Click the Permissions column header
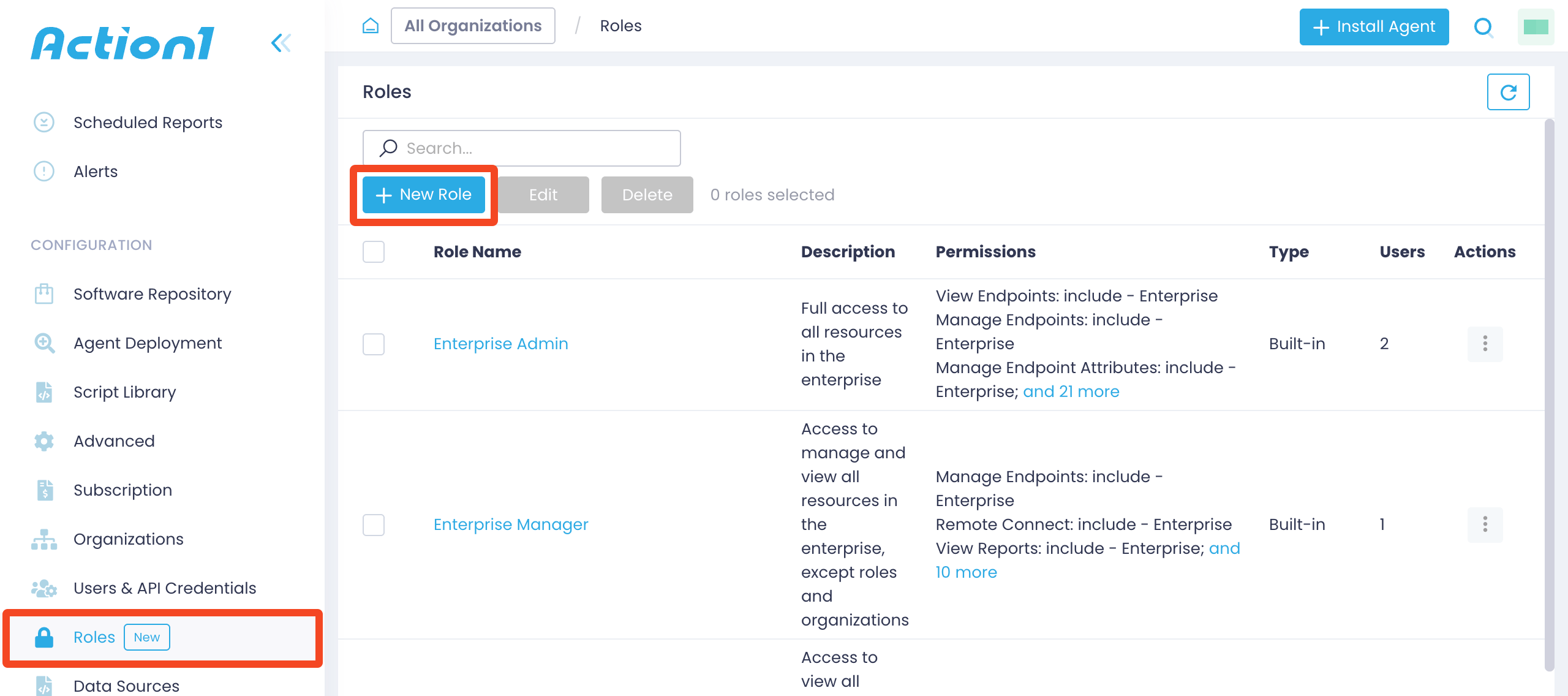 (986, 252)
